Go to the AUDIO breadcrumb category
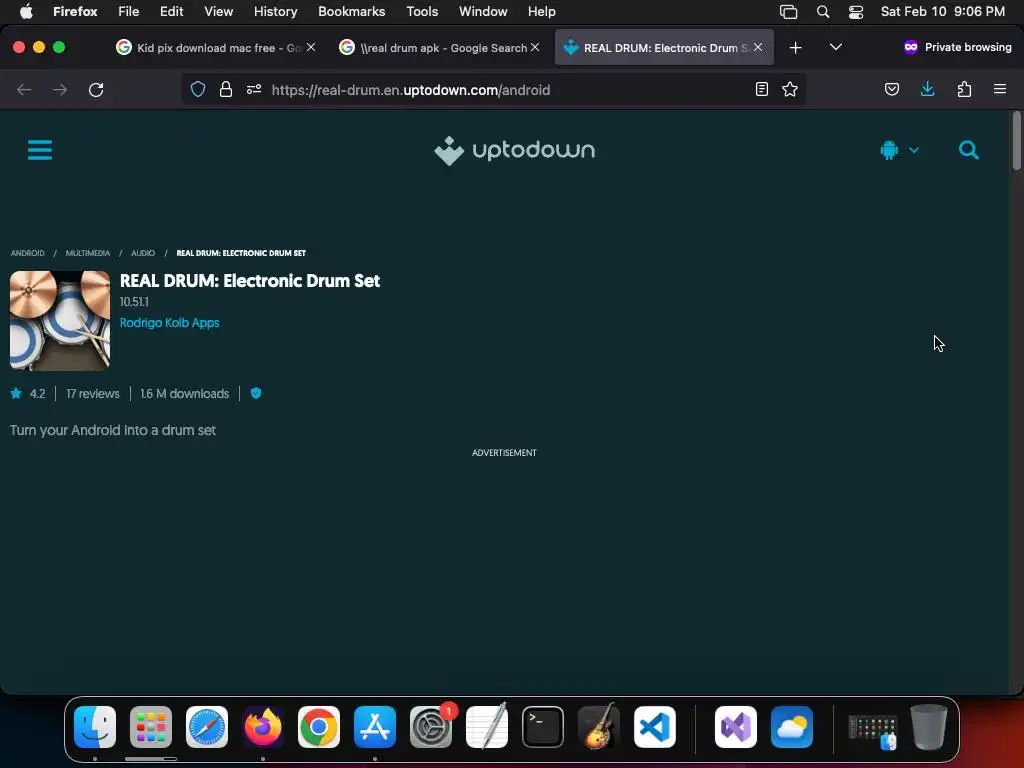 click(x=143, y=253)
